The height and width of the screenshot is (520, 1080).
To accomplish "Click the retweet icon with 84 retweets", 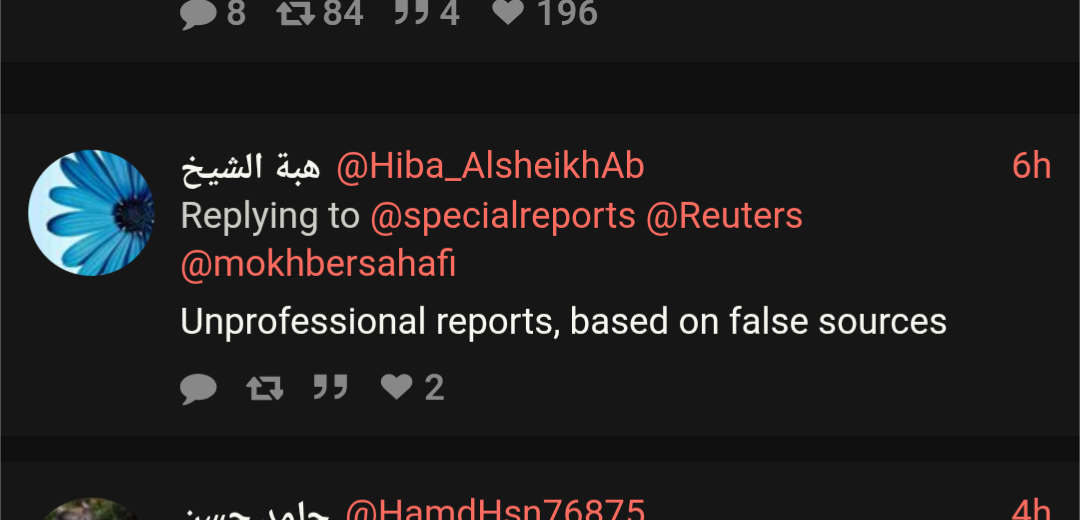I will [x=295, y=12].
